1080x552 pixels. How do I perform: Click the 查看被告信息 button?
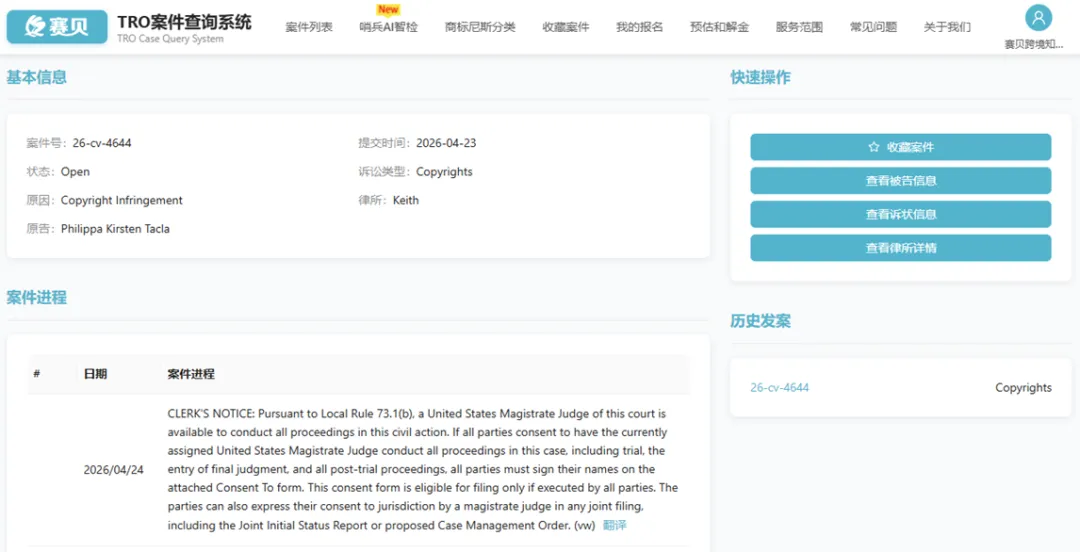click(901, 181)
